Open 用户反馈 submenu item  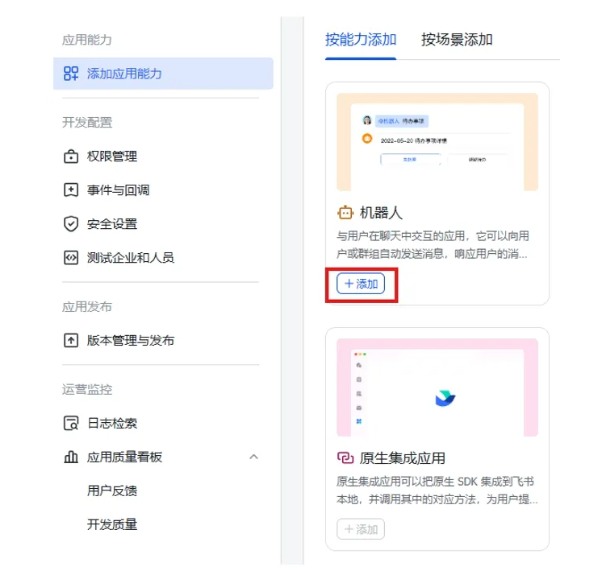click(112, 491)
